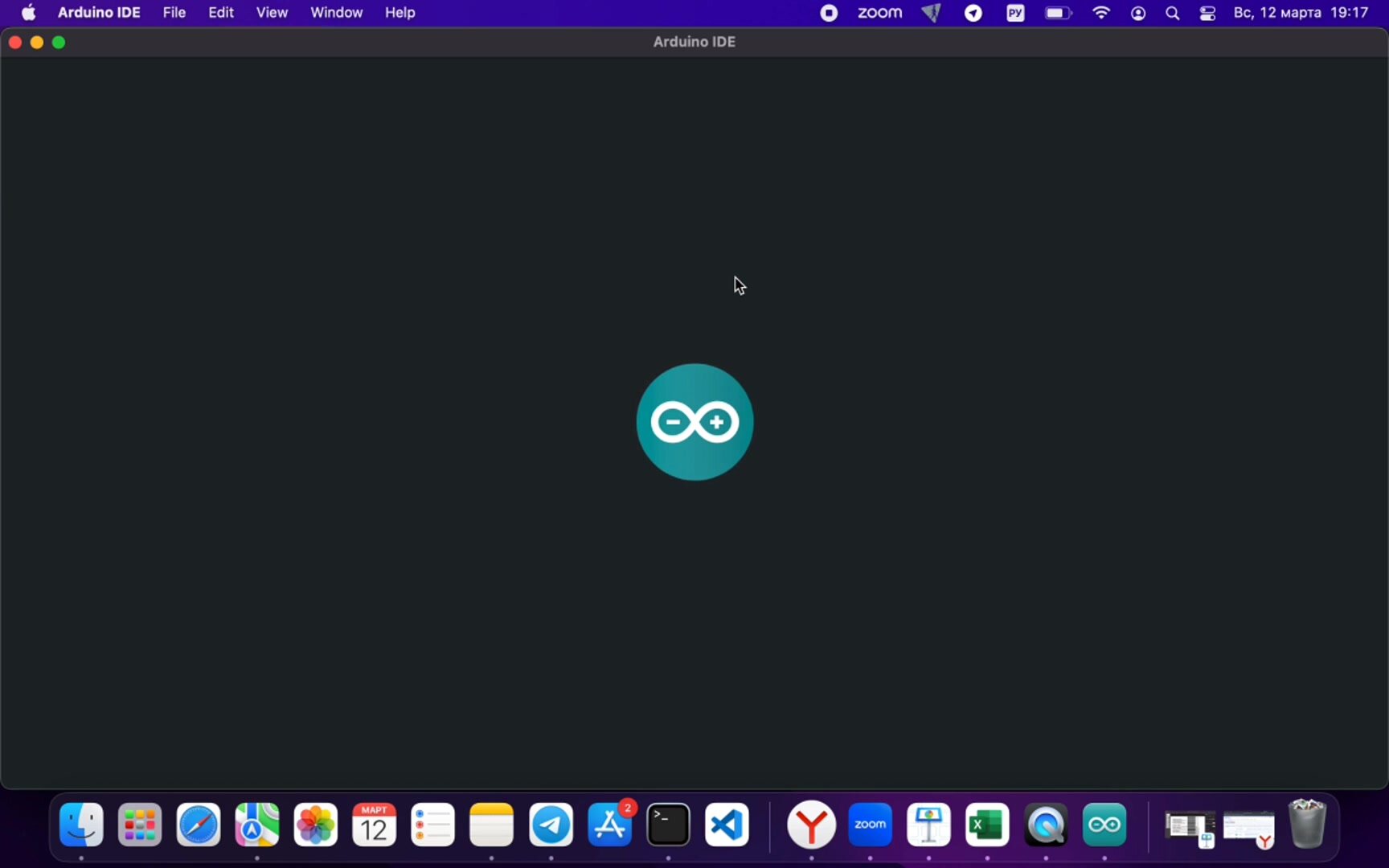This screenshot has width=1389, height=868.
Task: Open Yandex Browser from the Dock
Action: pyautogui.click(x=812, y=825)
